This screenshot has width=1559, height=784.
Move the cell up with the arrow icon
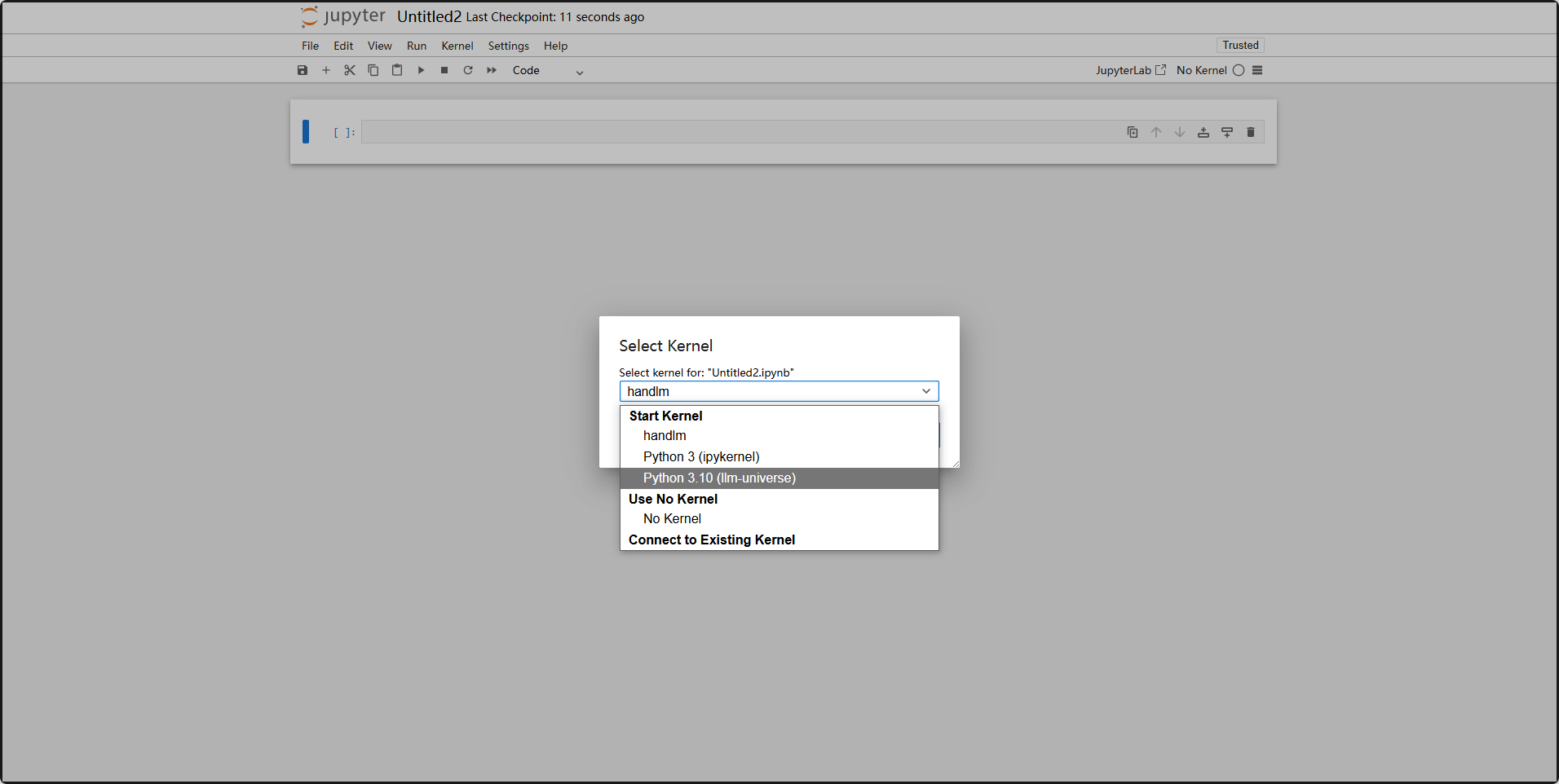tap(1156, 132)
